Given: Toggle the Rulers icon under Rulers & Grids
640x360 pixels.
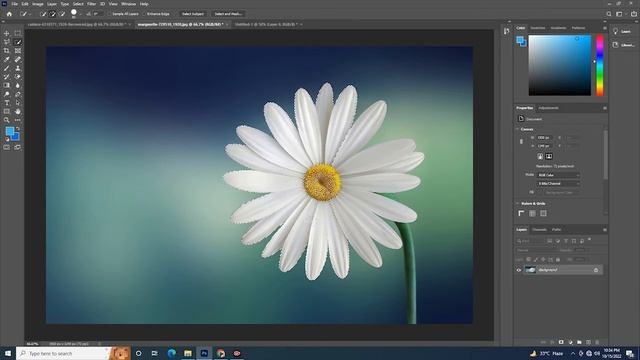Looking at the screenshot, I should tap(521, 213).
